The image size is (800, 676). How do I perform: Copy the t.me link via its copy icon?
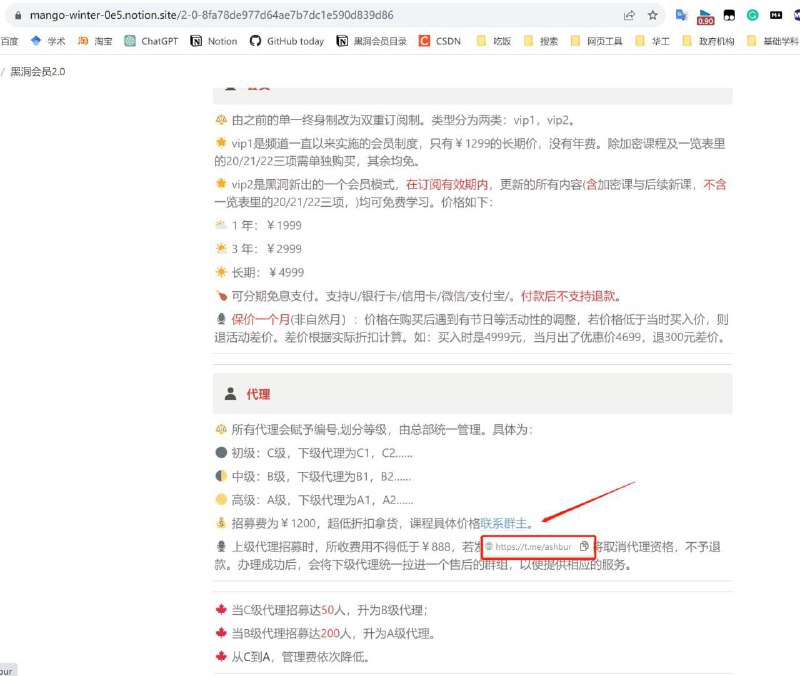click(x=583, y=547)
